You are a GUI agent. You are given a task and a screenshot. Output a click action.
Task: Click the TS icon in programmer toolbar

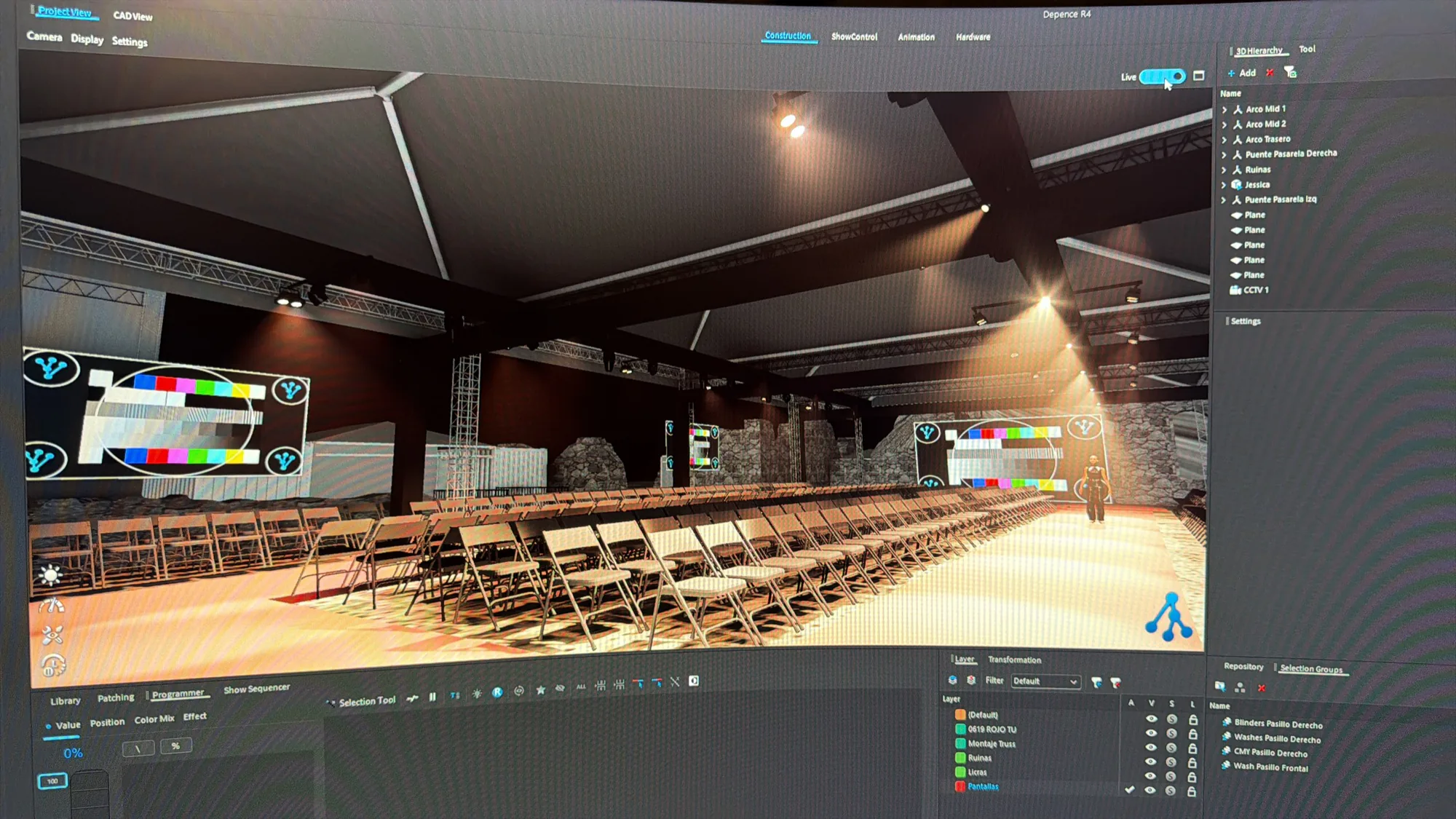pos(455,695)
